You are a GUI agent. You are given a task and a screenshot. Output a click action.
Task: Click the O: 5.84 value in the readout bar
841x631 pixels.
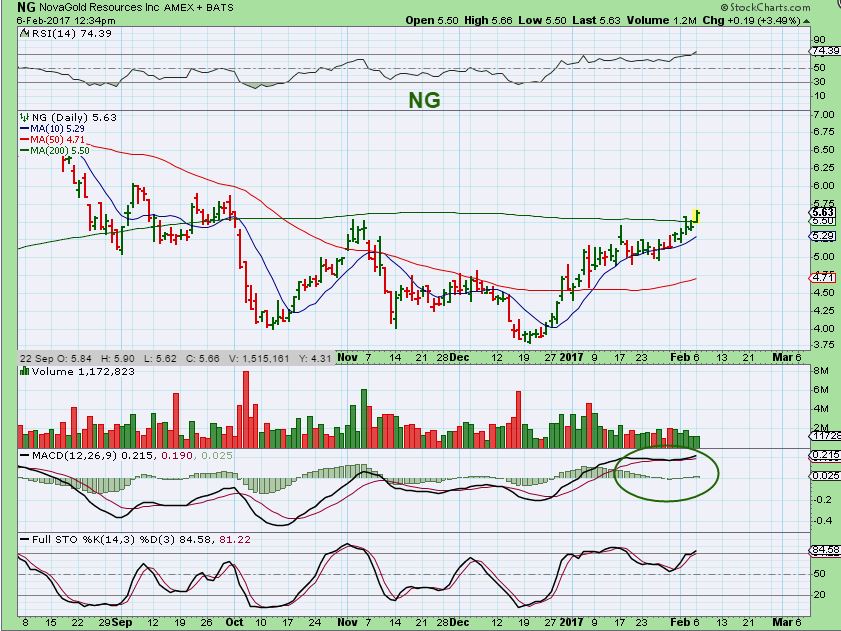point(72,358)
